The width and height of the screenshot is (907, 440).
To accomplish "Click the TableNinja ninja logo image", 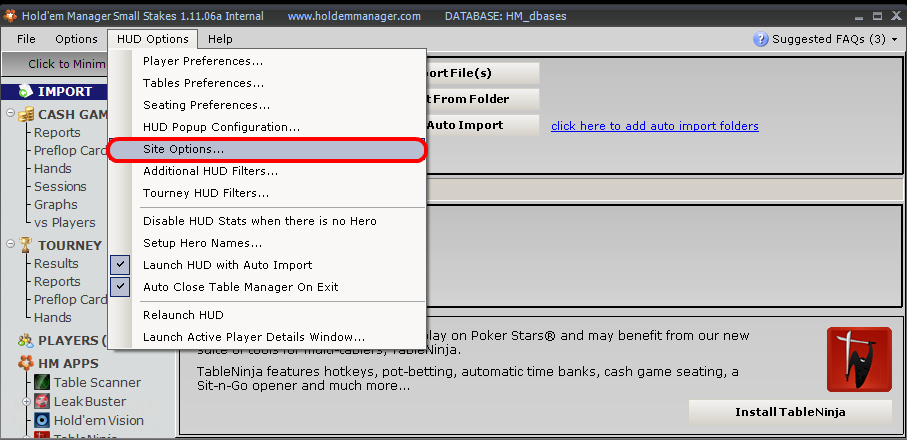I will coord(859,360).
